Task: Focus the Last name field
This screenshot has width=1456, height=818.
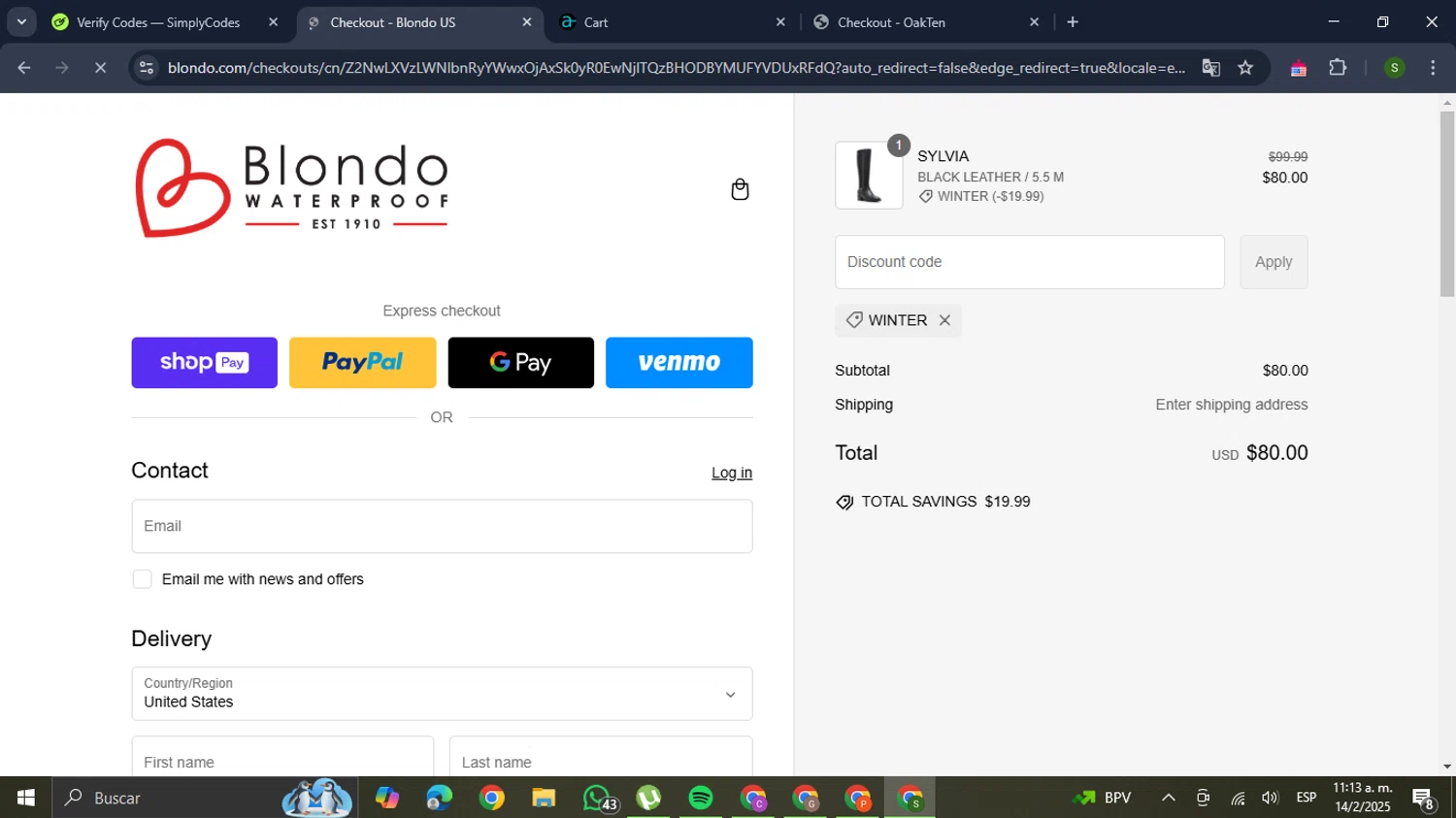Action: pyautogui.click(x=601, y=757)
